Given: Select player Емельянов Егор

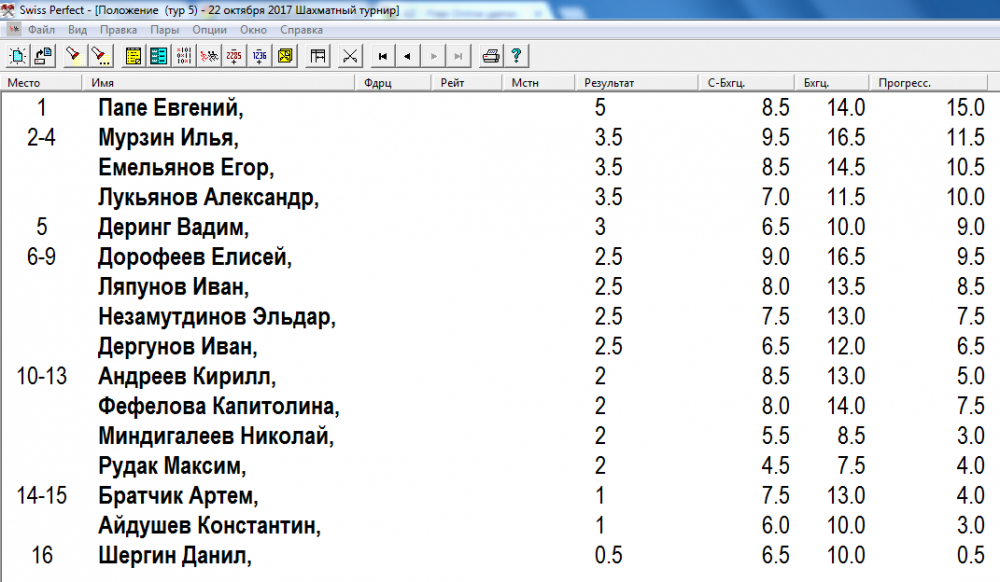Looking at the screenshot, I should point(186,168).
